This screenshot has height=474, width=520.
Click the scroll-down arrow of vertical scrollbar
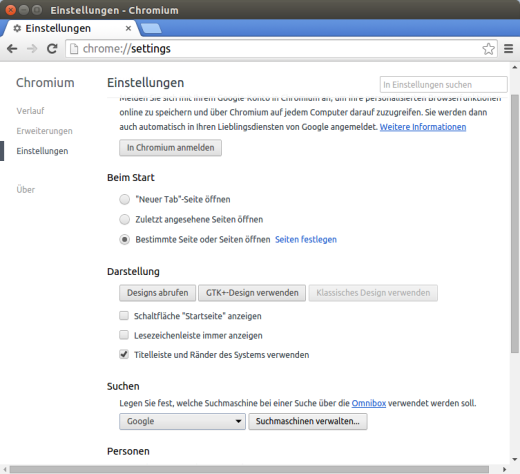tap(515, 459)
